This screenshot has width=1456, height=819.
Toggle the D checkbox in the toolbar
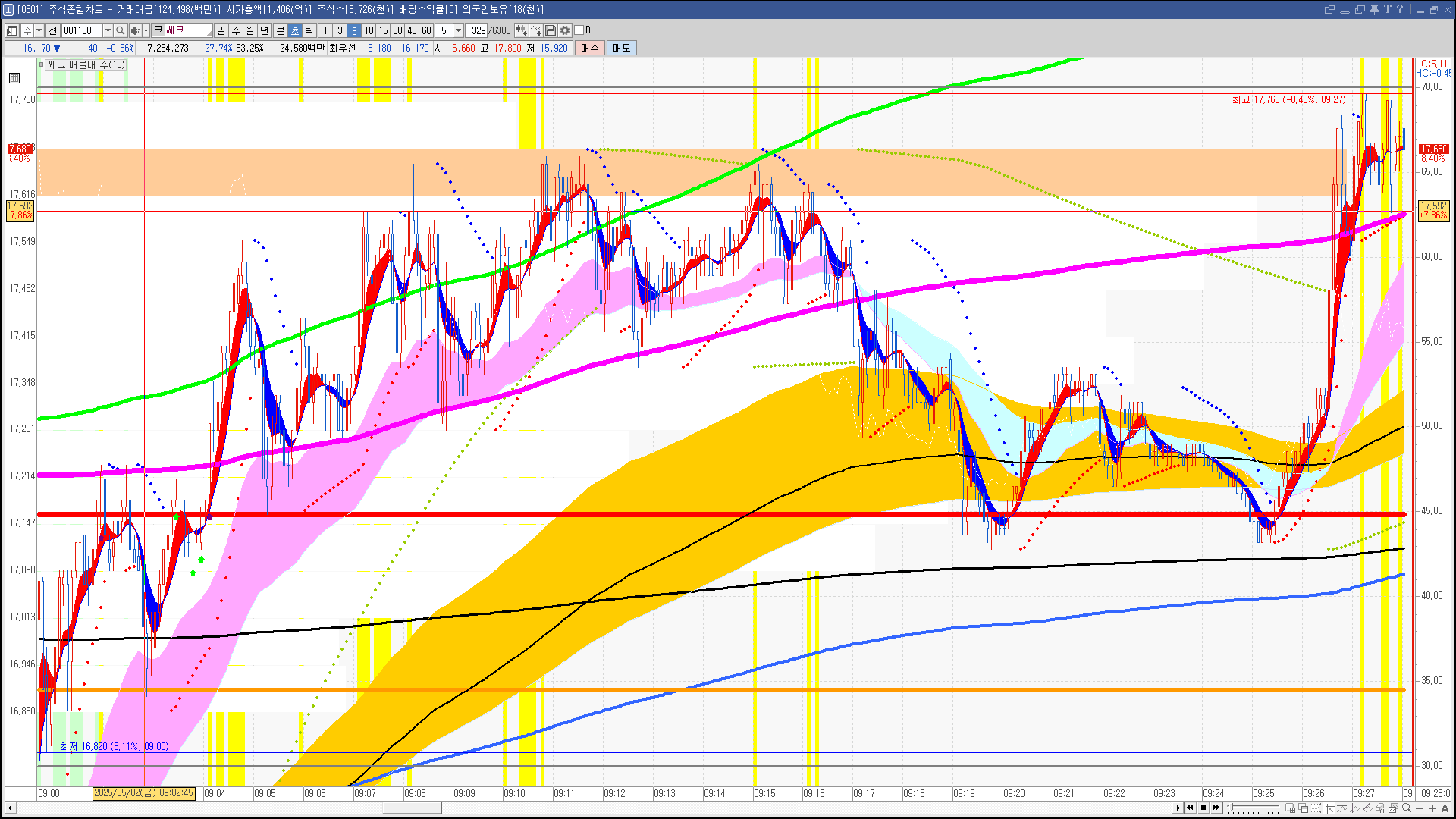pos(579,30)
